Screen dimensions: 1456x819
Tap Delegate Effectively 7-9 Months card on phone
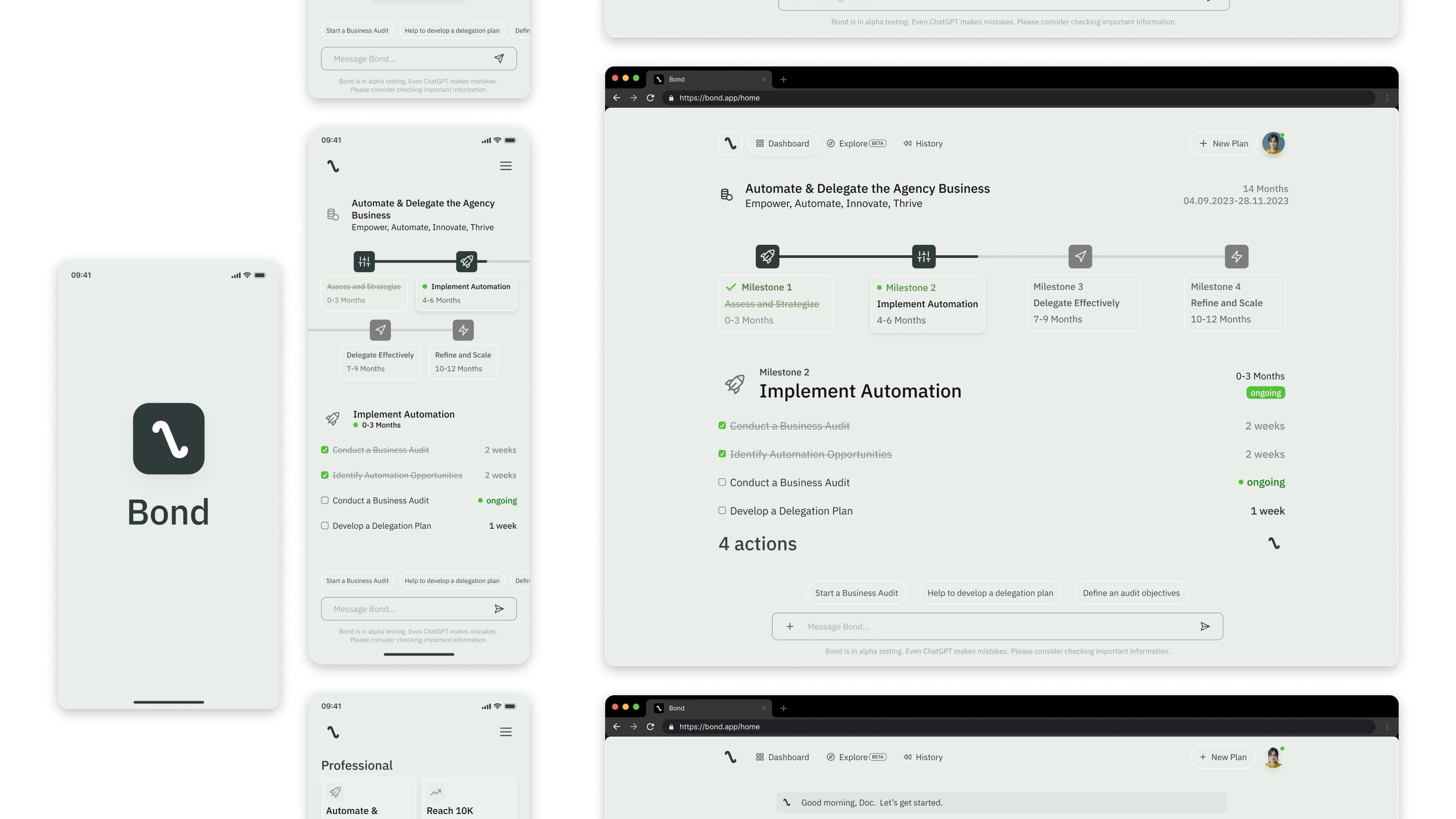tap(380, 362)
